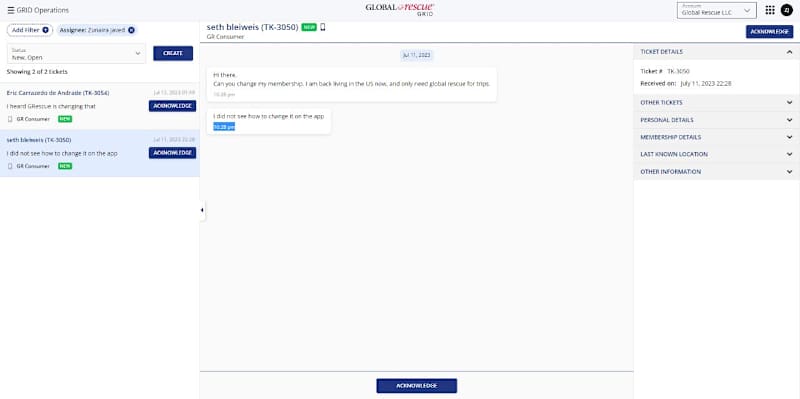Open the Status filter dropdown

(77, 54)
